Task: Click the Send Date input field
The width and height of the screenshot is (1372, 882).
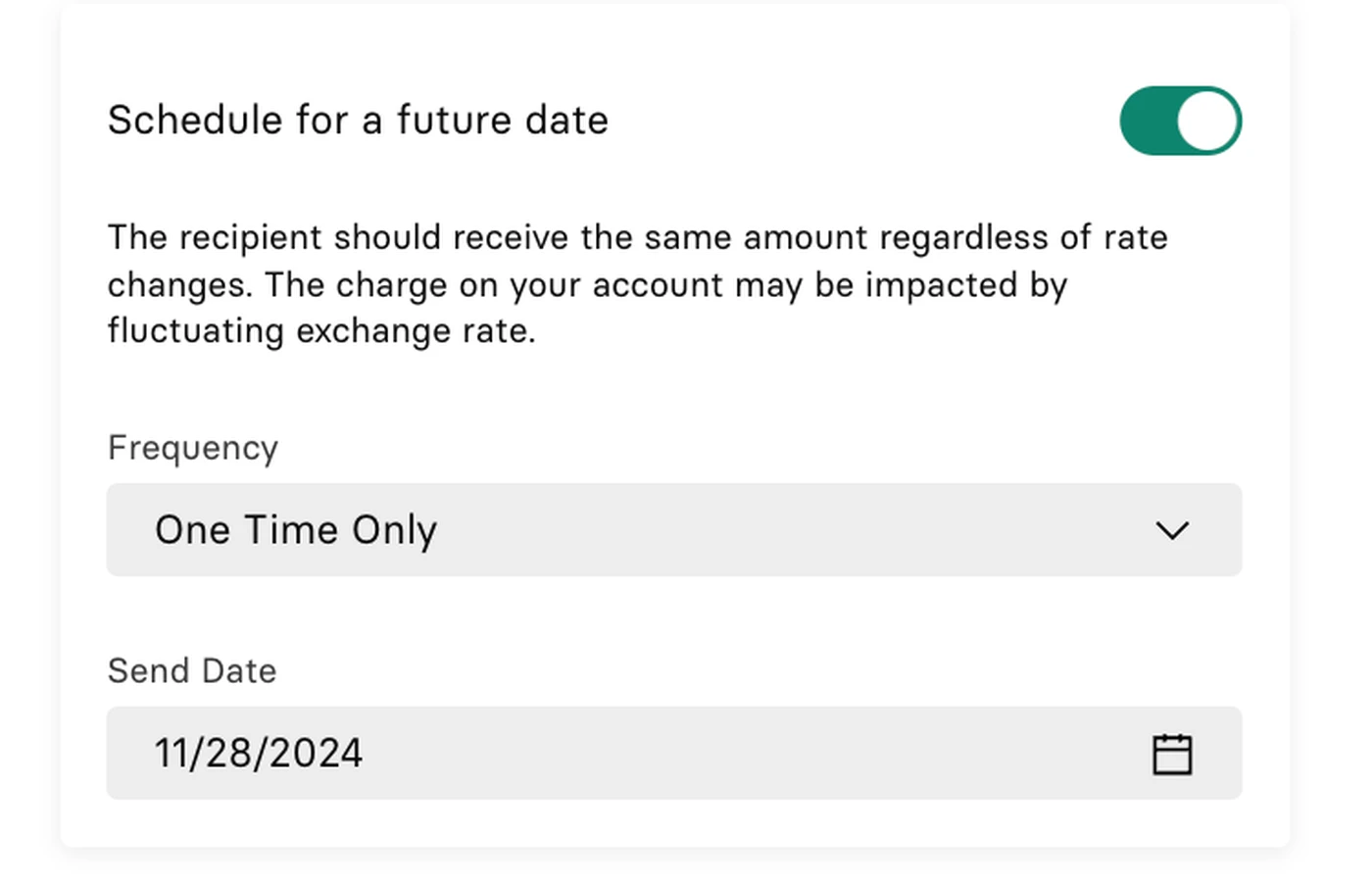Action: 674,753
